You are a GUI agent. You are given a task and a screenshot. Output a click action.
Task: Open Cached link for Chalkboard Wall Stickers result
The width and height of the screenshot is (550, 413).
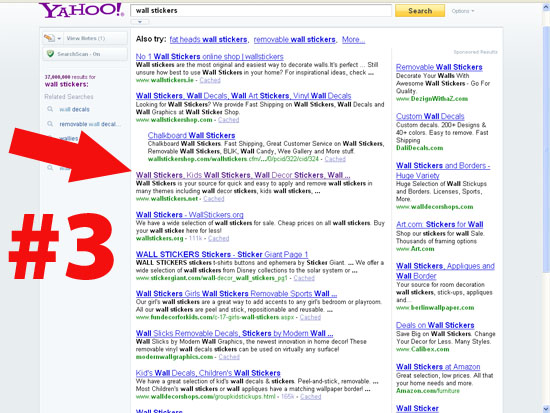[335, 159]
